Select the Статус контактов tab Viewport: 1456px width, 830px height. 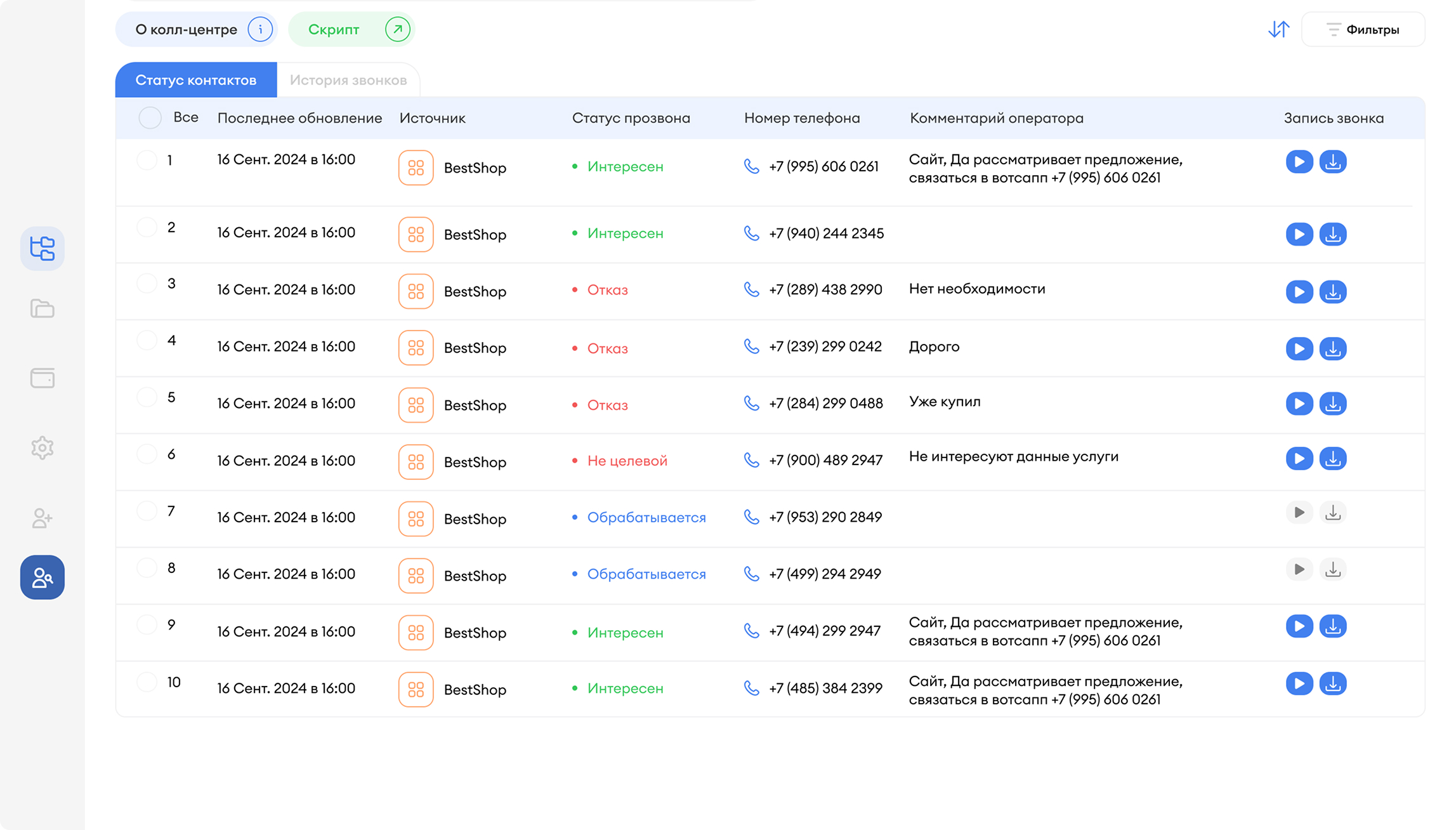pyautogui.click(x=195, y=80)
